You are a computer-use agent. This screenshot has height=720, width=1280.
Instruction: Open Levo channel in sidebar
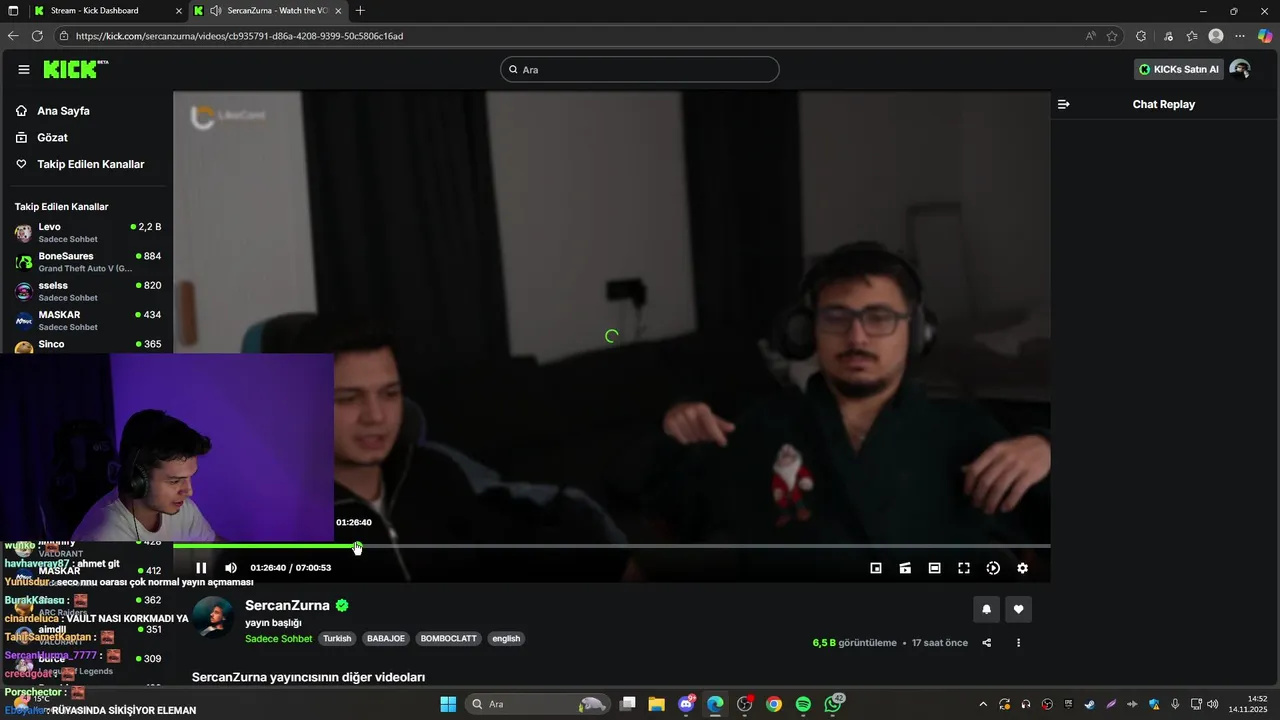tap(87, 232)
